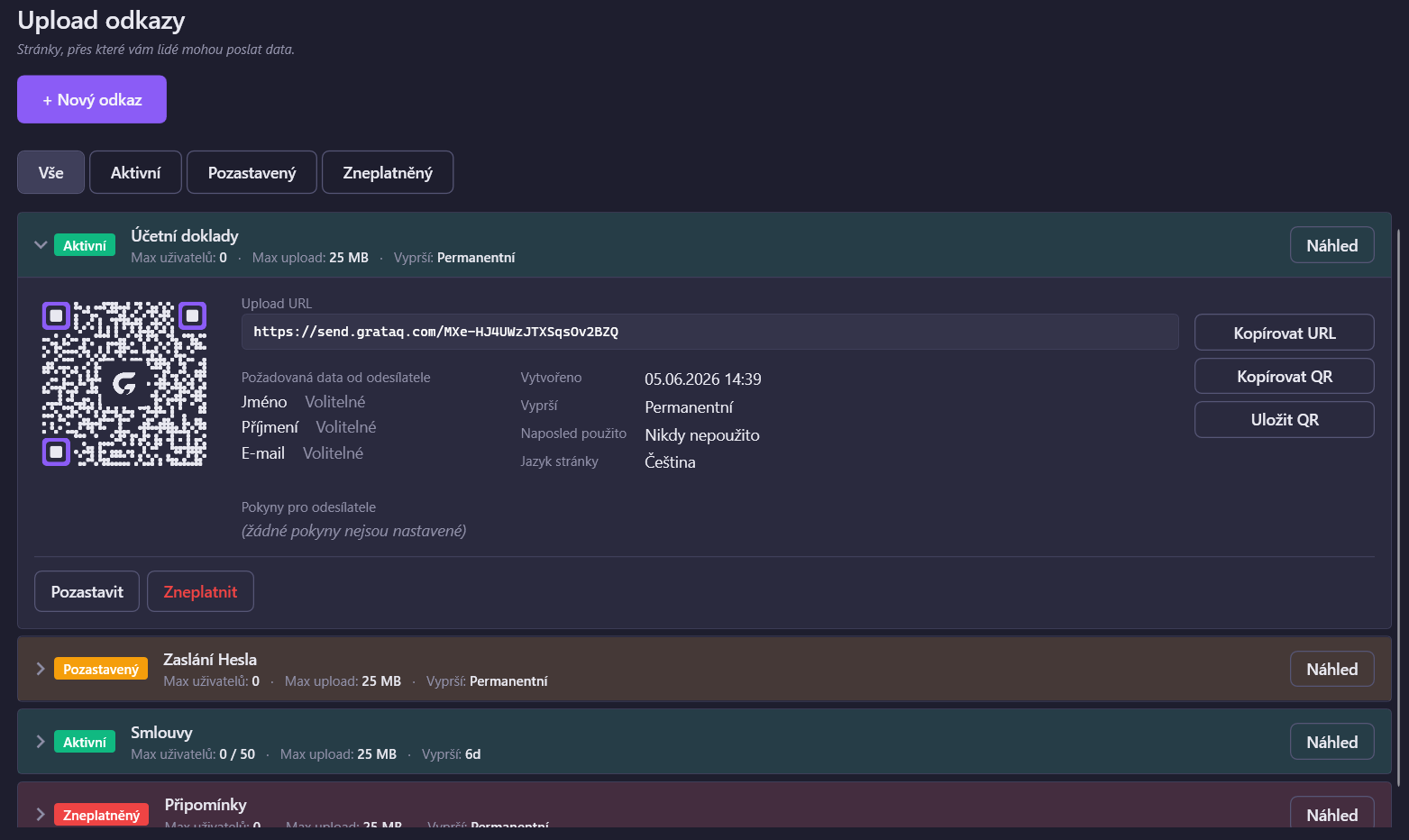Click the QR code image
Screen dimensions: 1409x840
[x=124, y=384]
